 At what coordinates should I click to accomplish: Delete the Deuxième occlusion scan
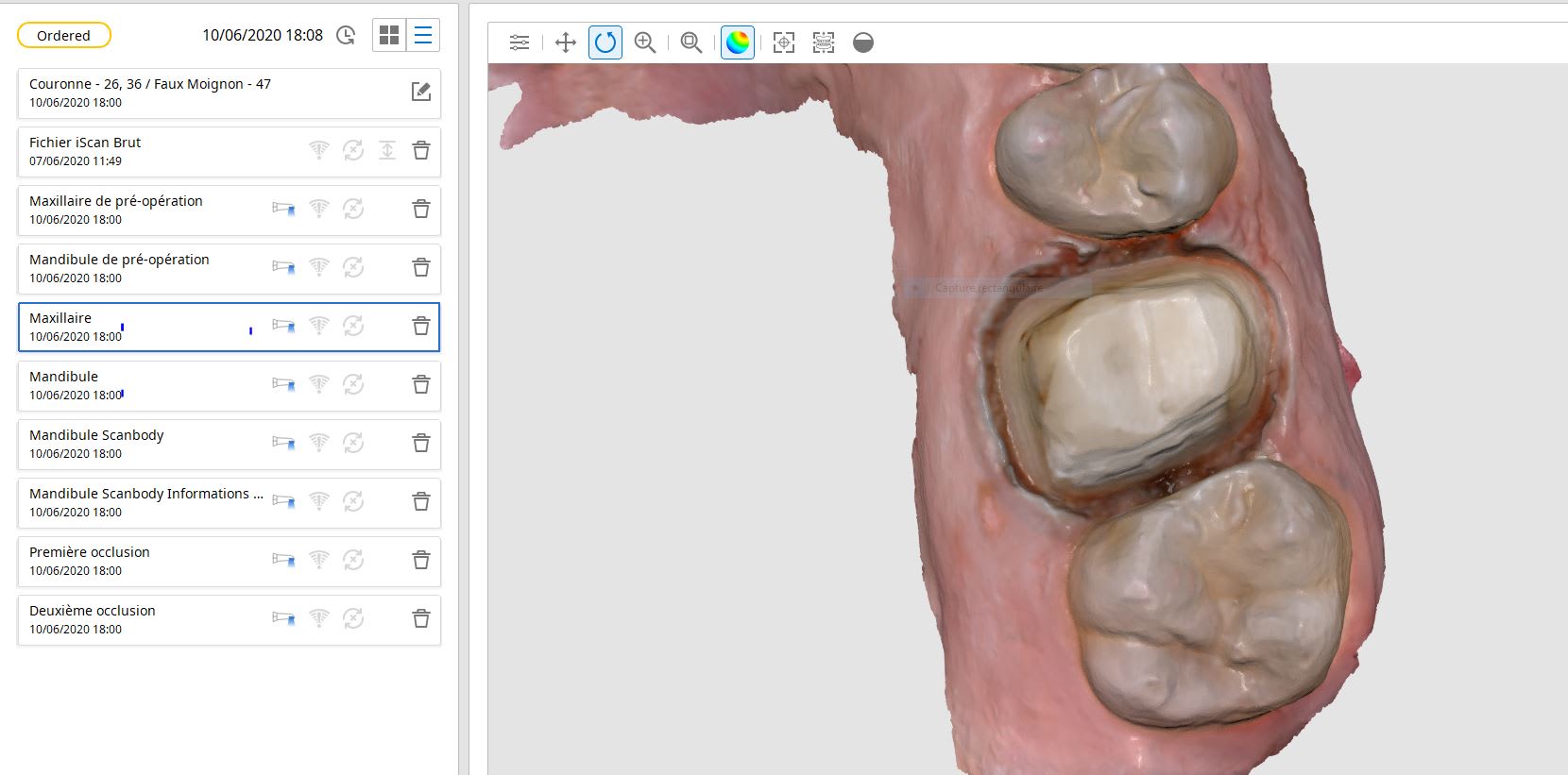coord(421,619)
